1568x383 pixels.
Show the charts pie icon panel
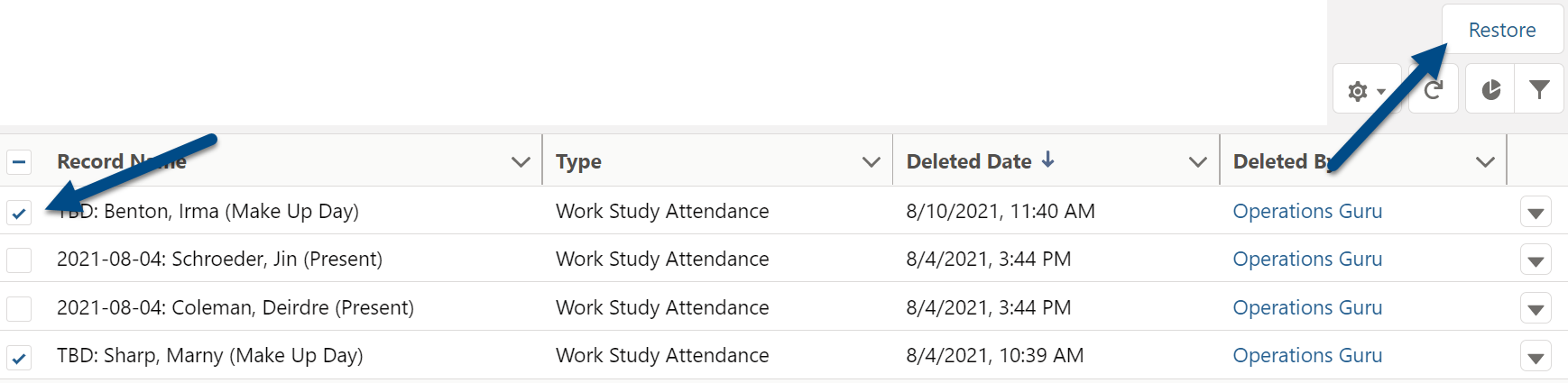(x=1491, y=89)
